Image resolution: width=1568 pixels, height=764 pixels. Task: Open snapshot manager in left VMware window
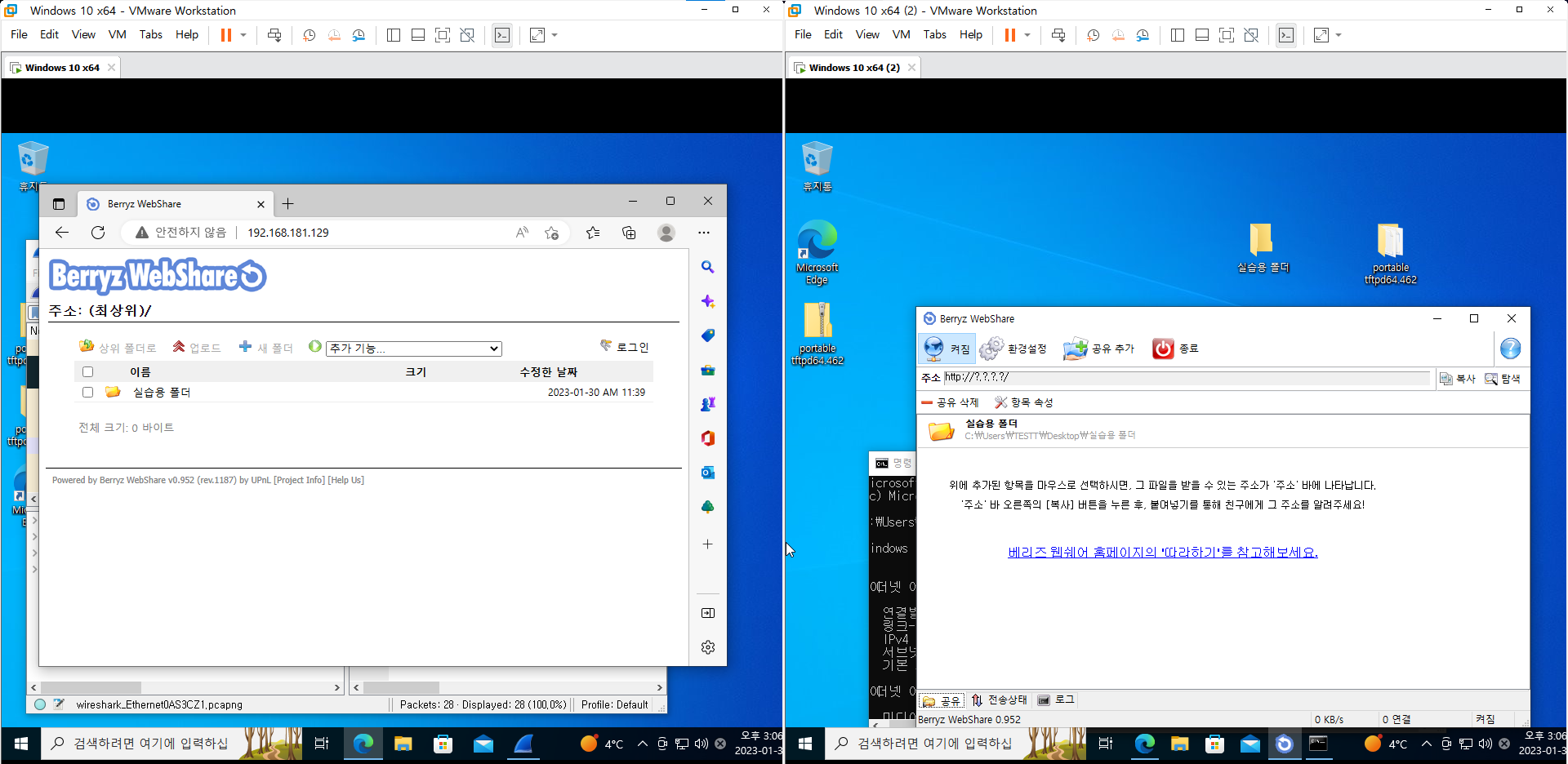pyautogui.click(x=359, y=35)
